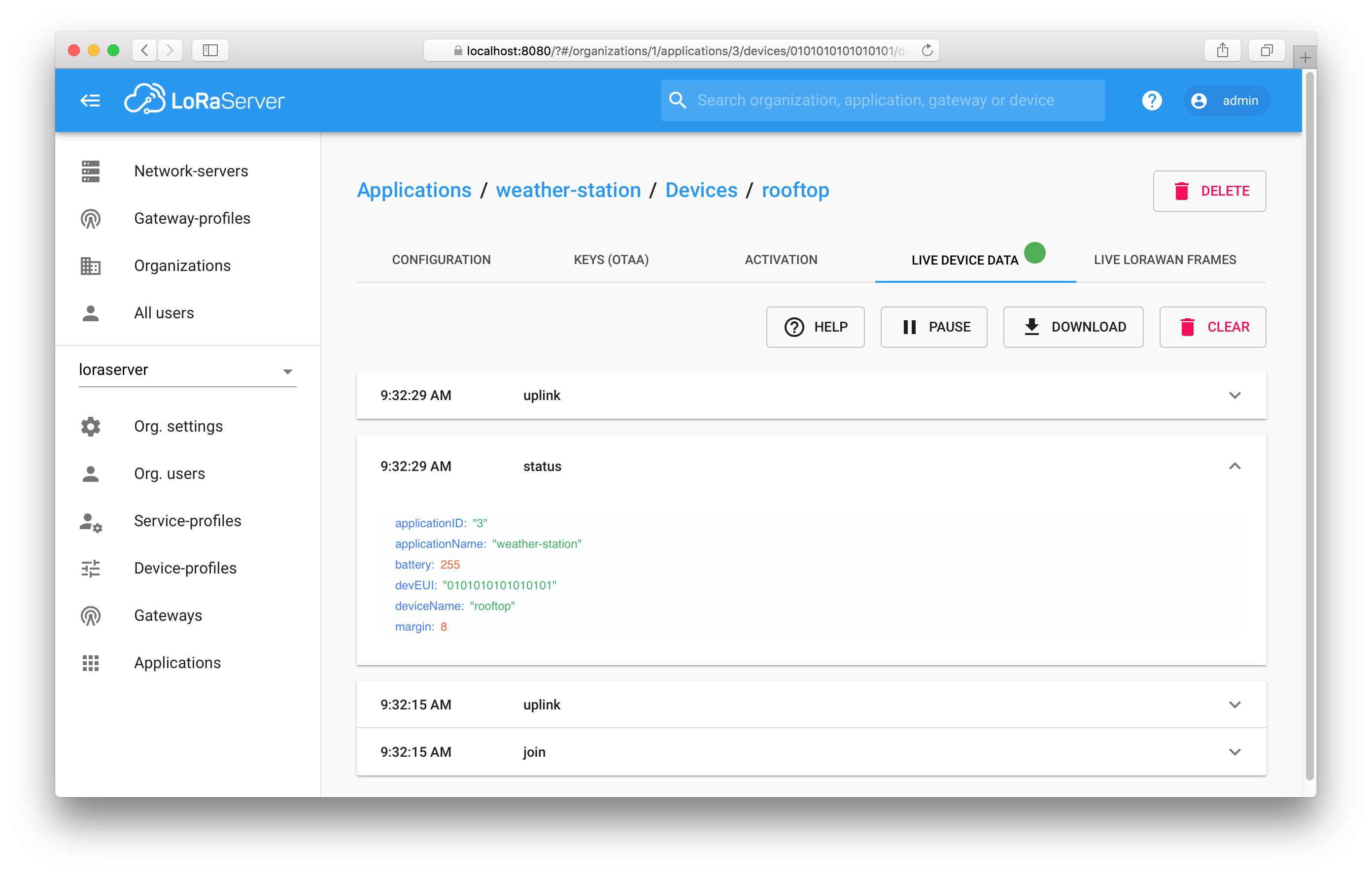This screenshot has width=1372, height=876.
Task: Click the Org. settings gear icon
Action: 91,427
